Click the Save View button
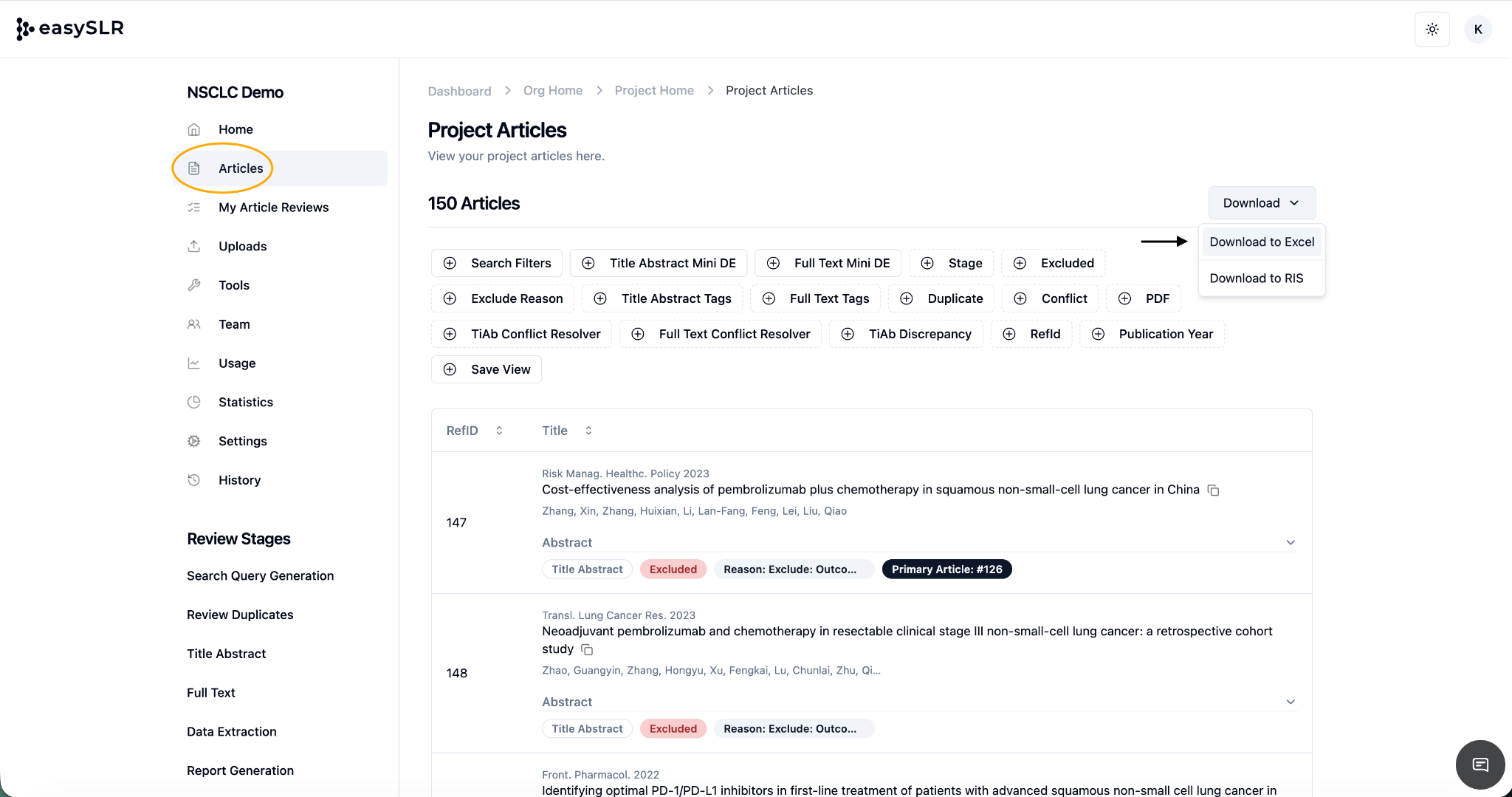Image resolution: width=1512 pixels, height=797 pixels. coord(487,369)
